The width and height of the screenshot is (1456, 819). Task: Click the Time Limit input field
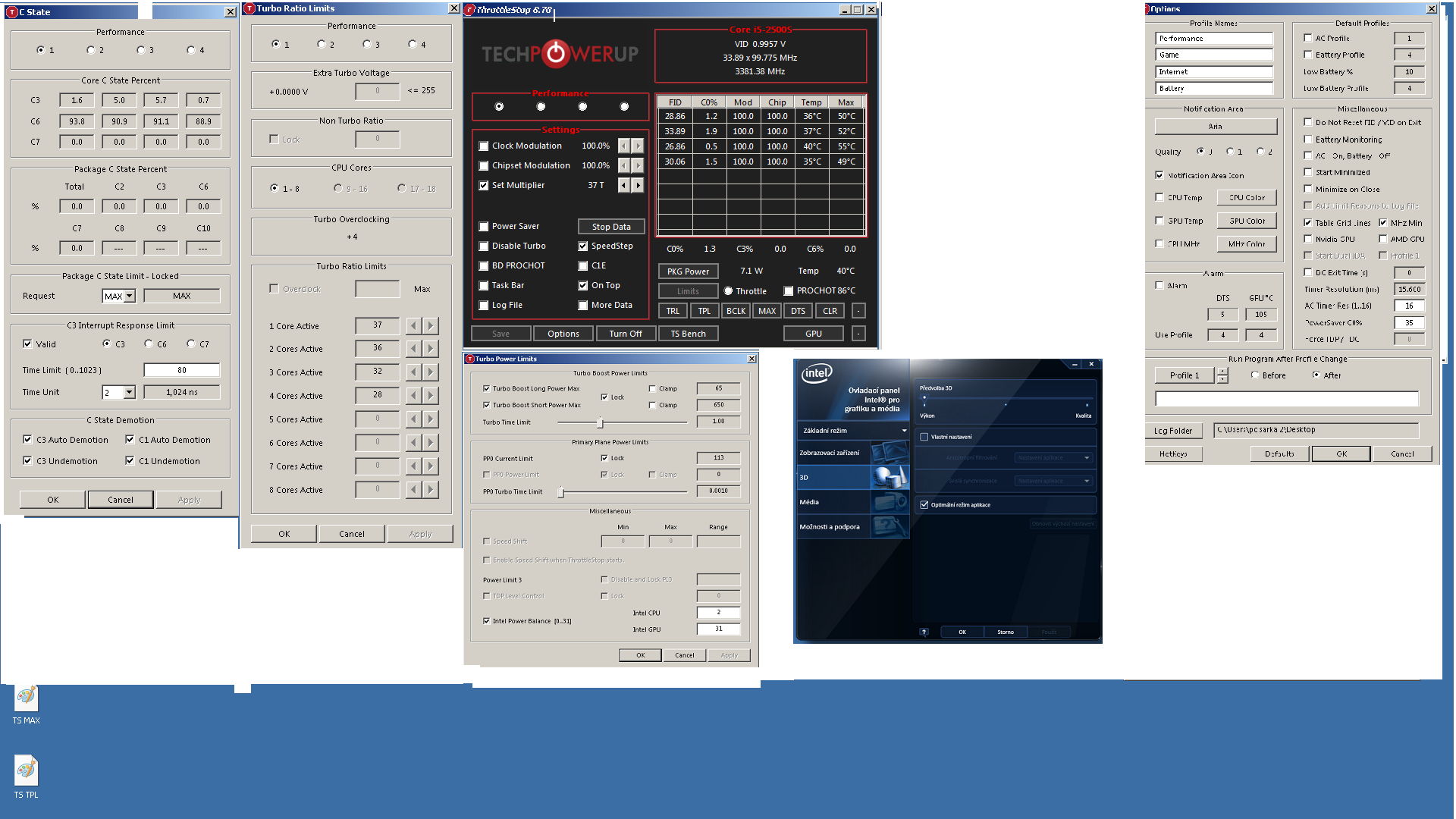pos(181,370)
